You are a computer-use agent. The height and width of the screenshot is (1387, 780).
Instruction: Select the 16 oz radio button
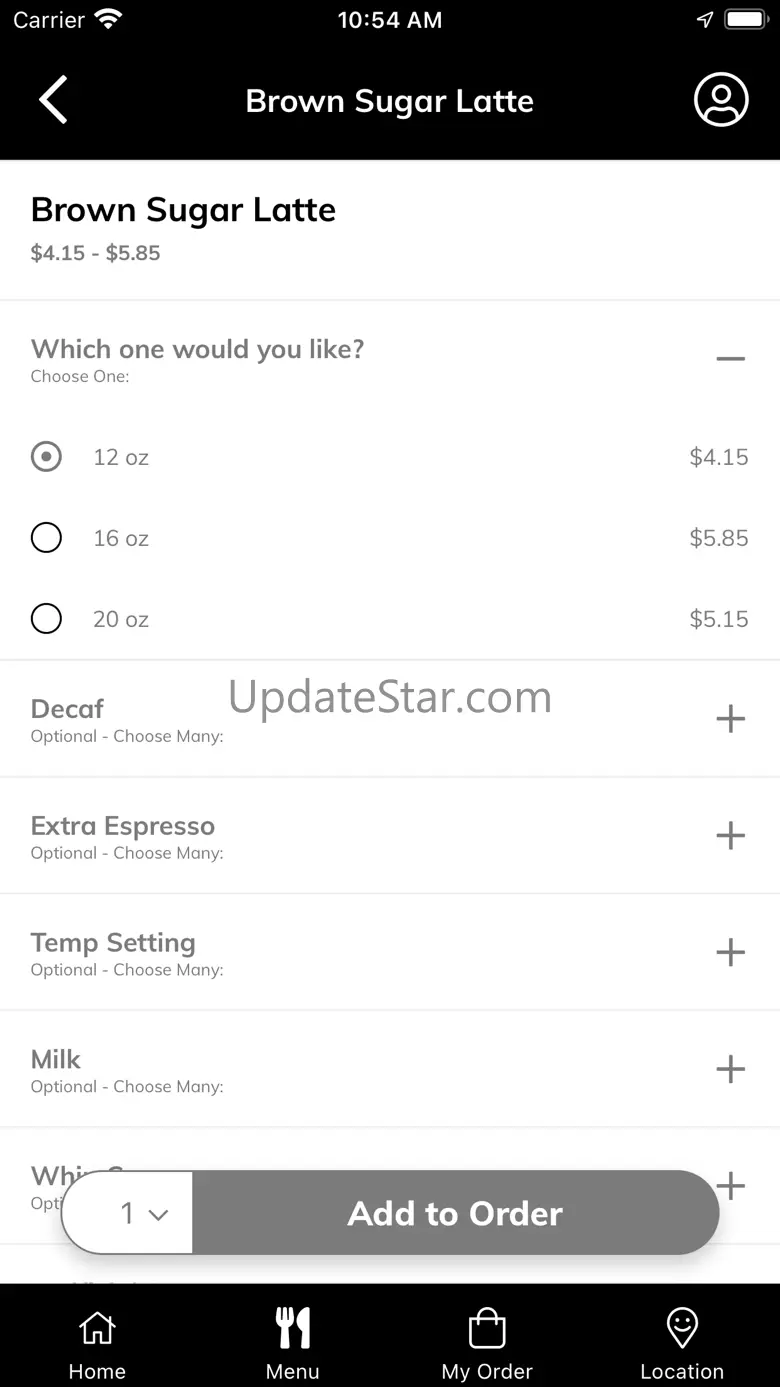coord(46,538)
